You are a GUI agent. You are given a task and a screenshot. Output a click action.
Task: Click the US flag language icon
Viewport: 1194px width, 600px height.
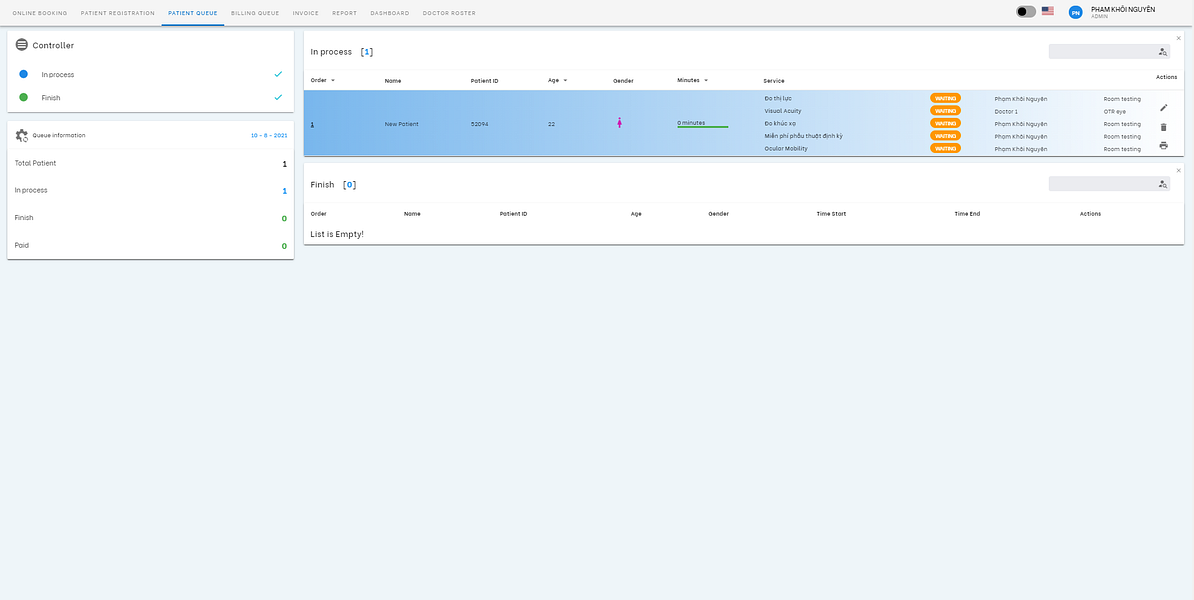click(x=1048, y=11)
